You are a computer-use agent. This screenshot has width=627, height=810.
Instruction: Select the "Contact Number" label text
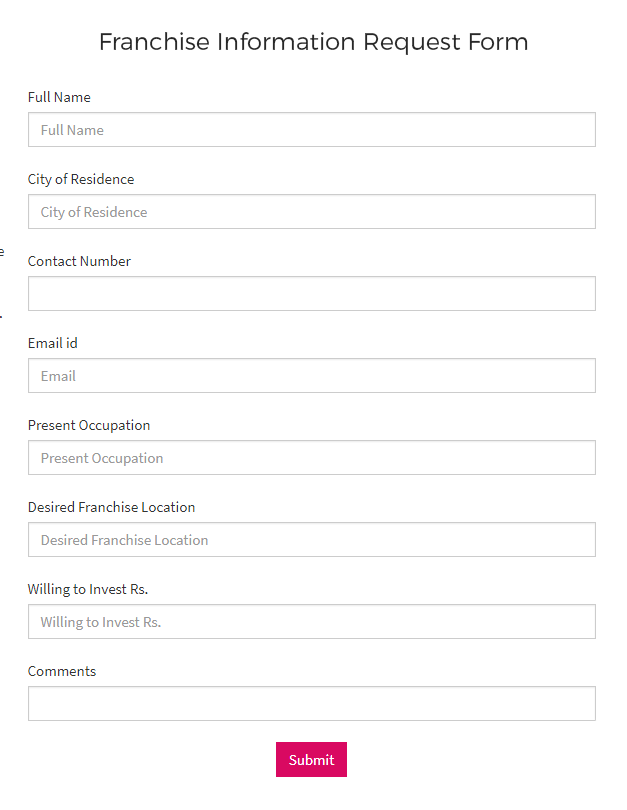79,261
